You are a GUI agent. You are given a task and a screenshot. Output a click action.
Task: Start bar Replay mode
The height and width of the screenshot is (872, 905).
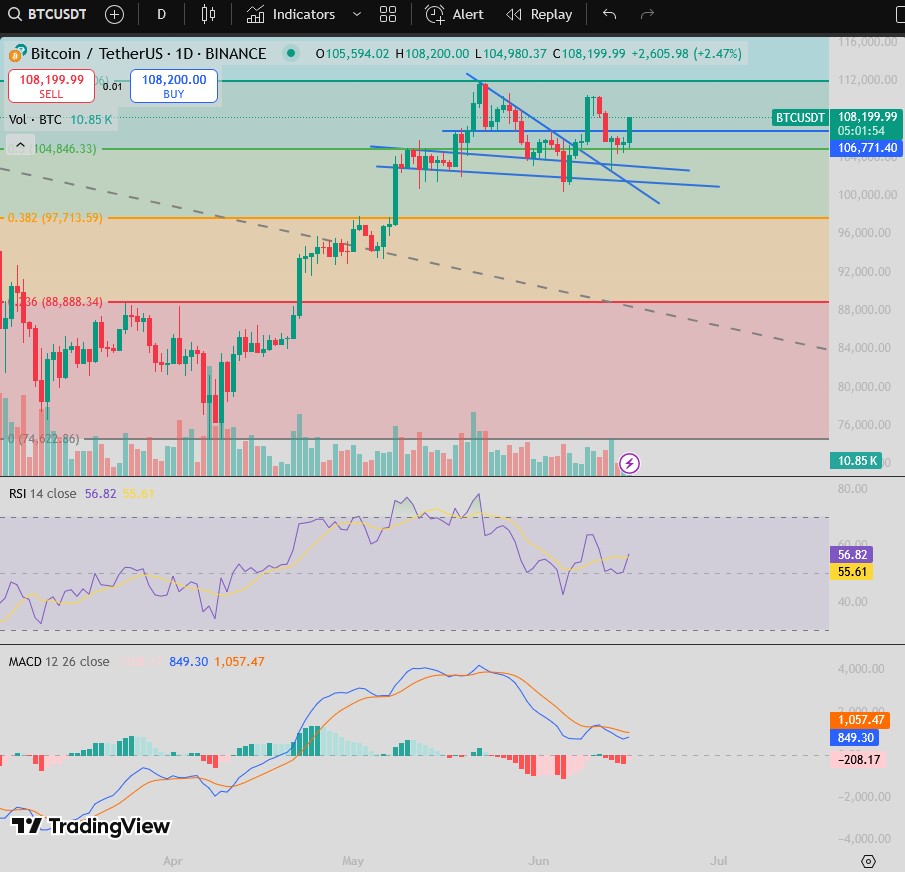[539, 14]
